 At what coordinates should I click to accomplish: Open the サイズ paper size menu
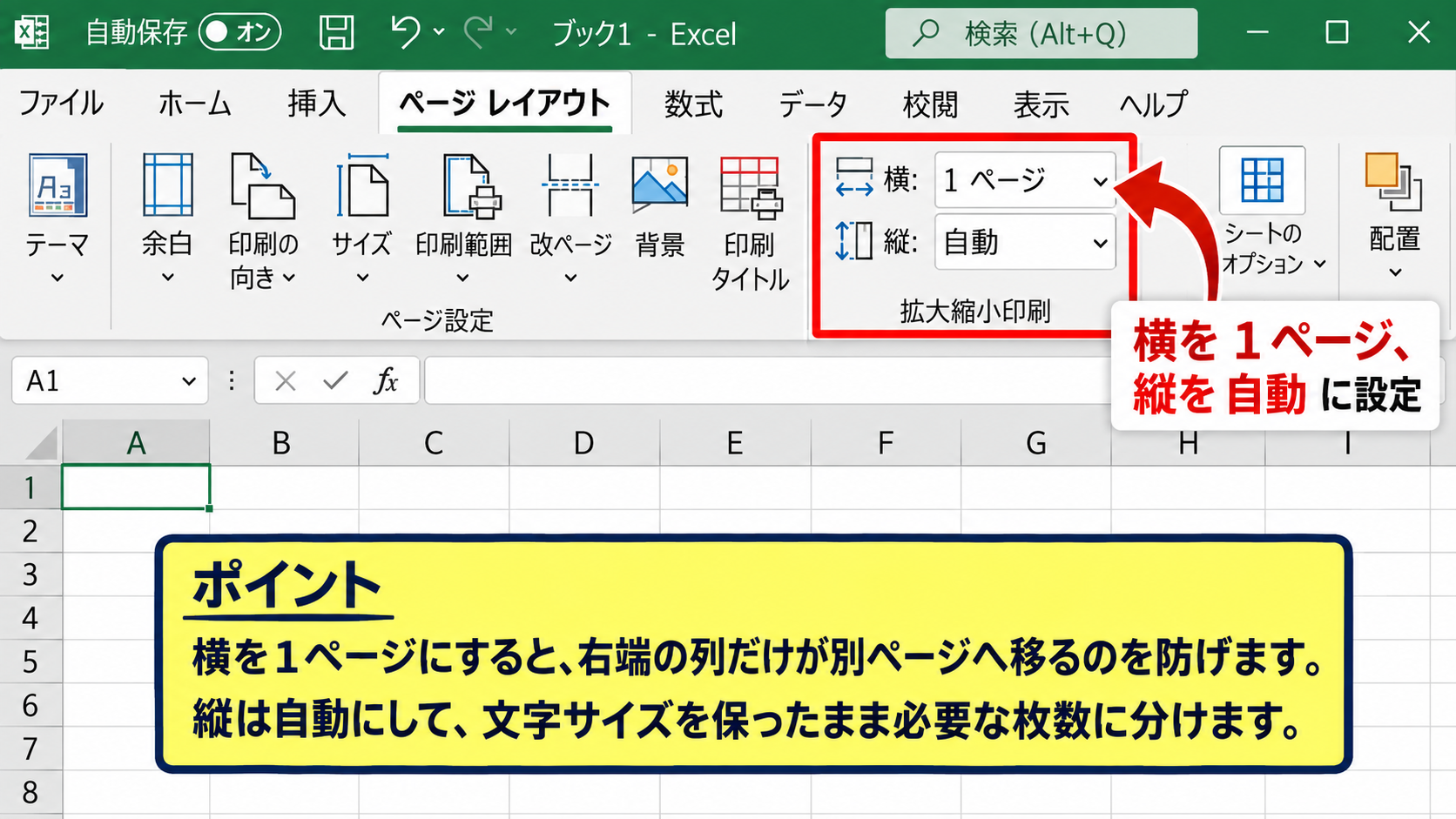[362, 218]
